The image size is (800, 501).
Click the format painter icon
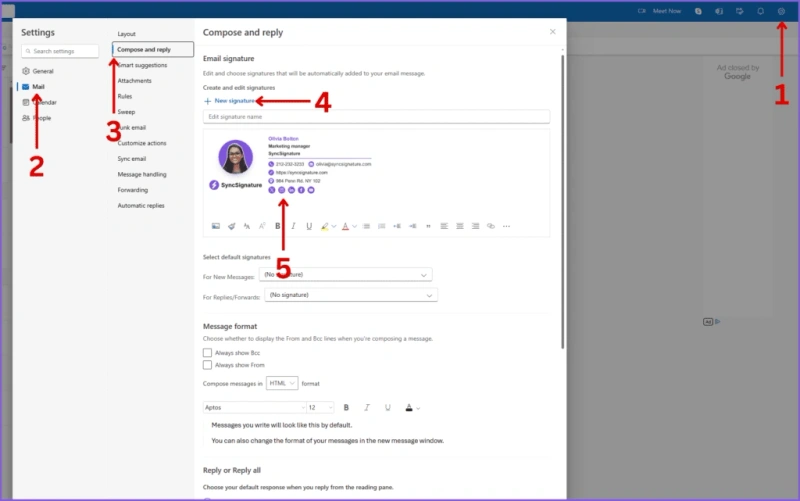[232, 226]
